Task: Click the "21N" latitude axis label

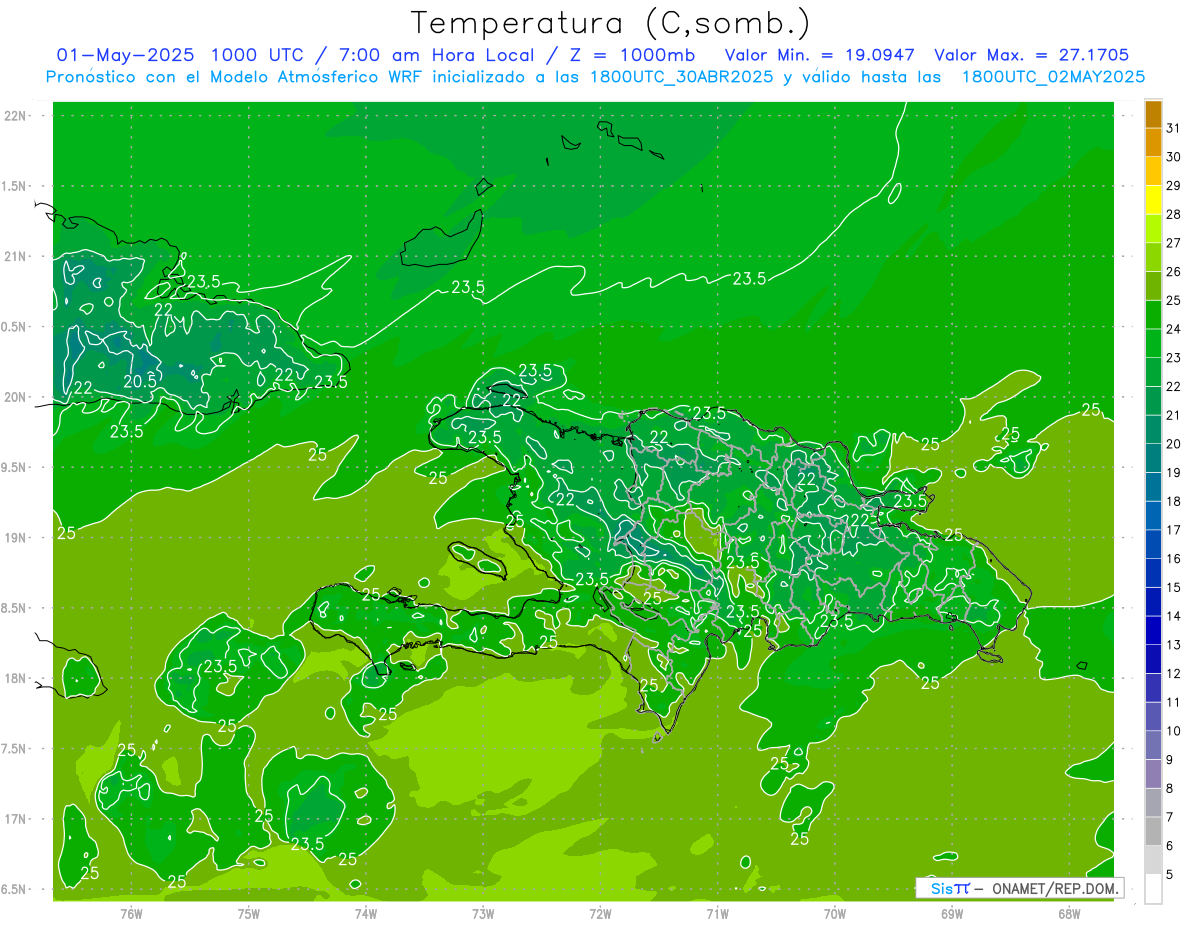Action: [x=17, y=256]
